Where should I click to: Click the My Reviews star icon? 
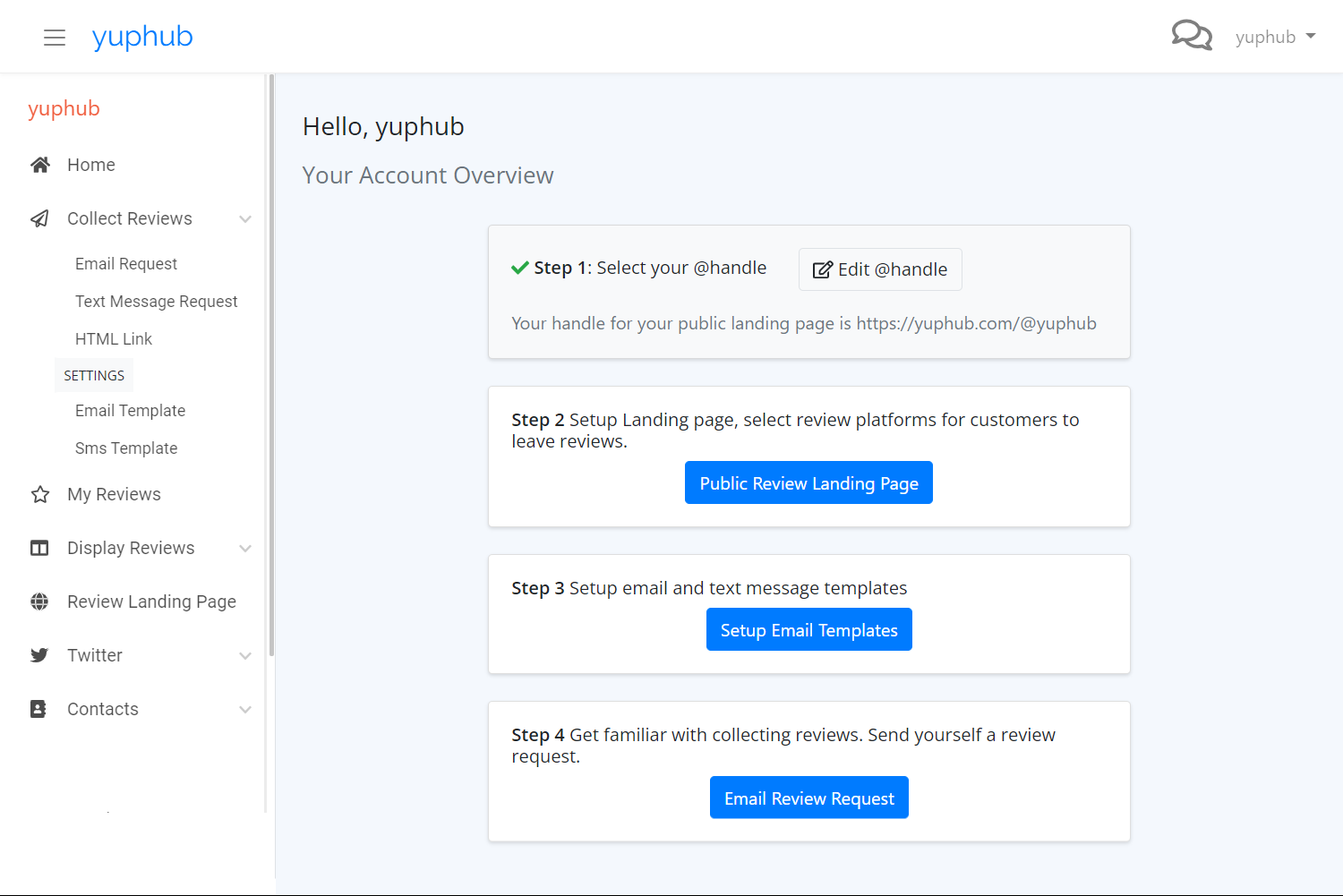pos(40,494)
